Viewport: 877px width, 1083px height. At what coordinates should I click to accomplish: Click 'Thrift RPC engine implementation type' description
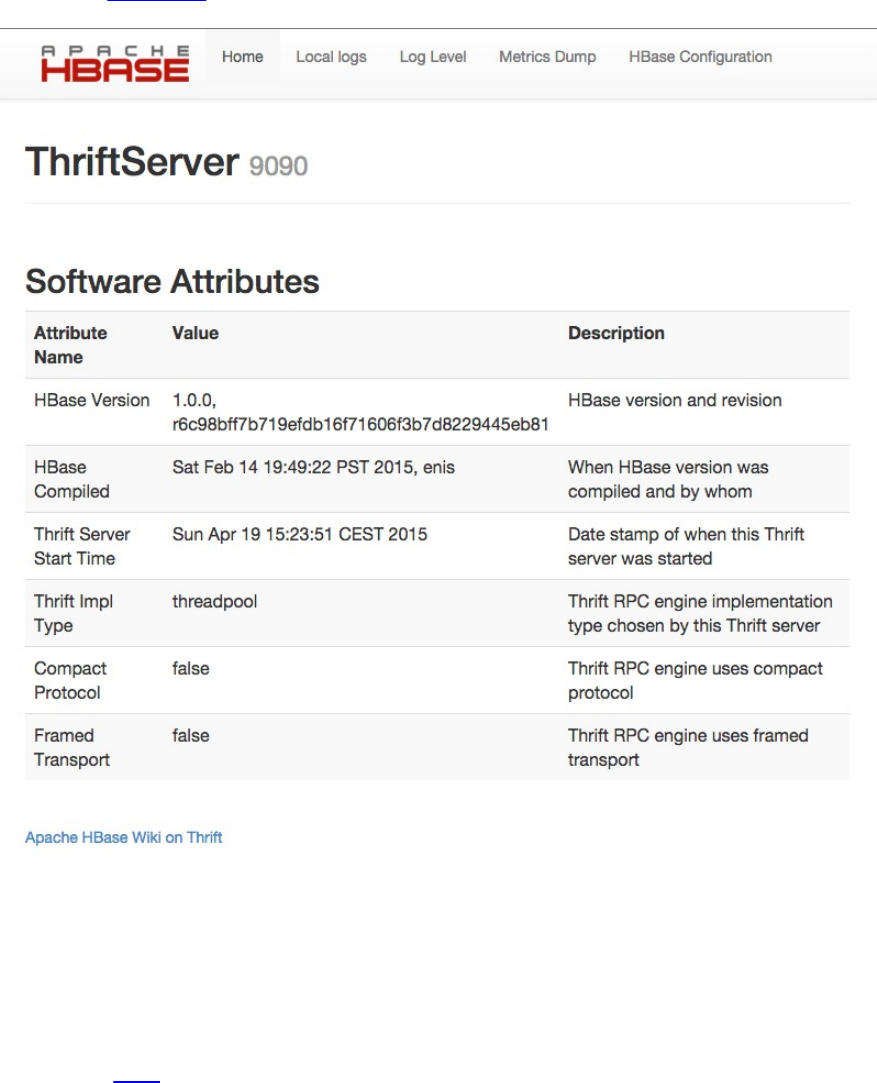[x=700, y=613]
